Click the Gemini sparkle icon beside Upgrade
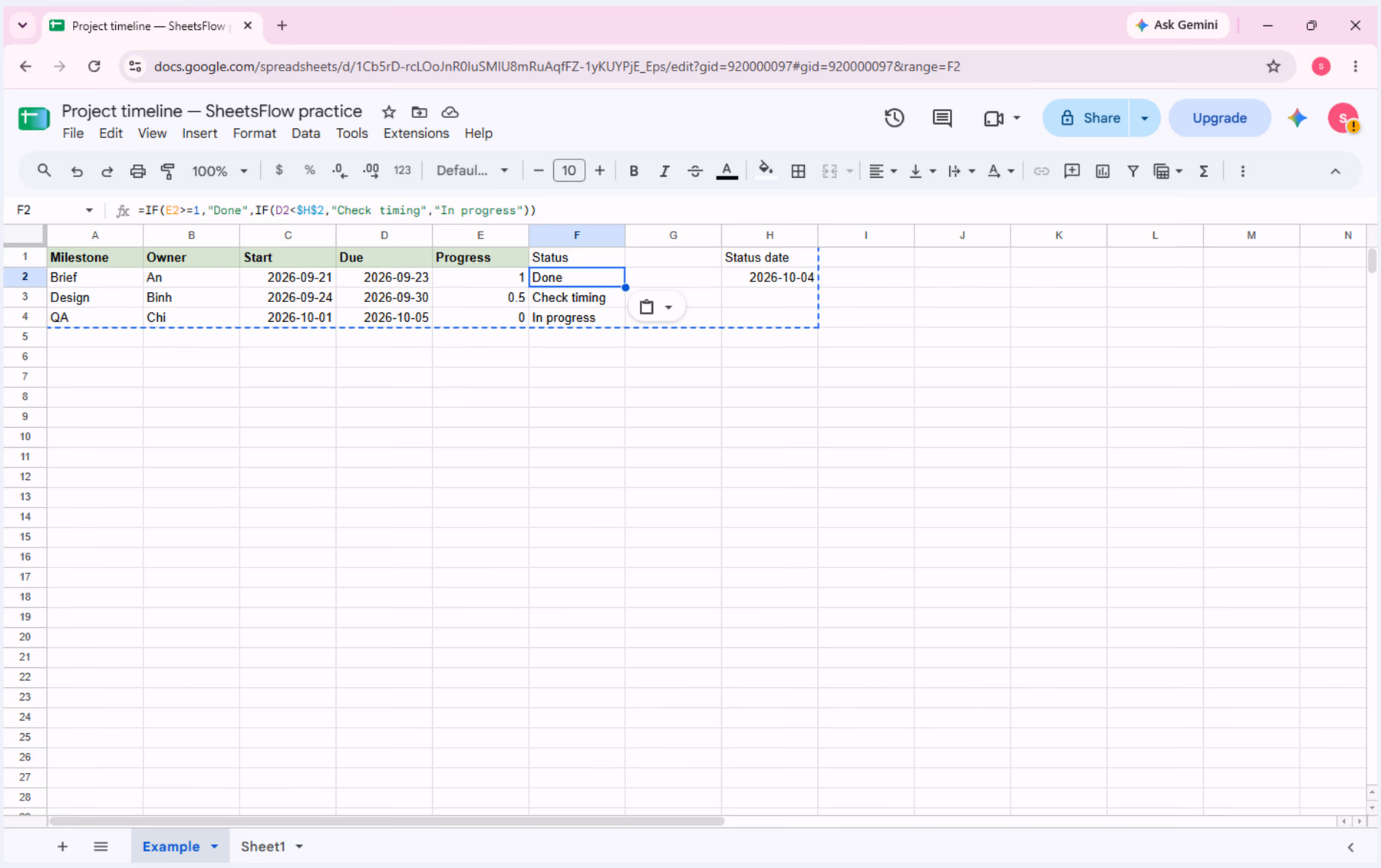This screenshot has width=1381, height=868. point(1297,118)
